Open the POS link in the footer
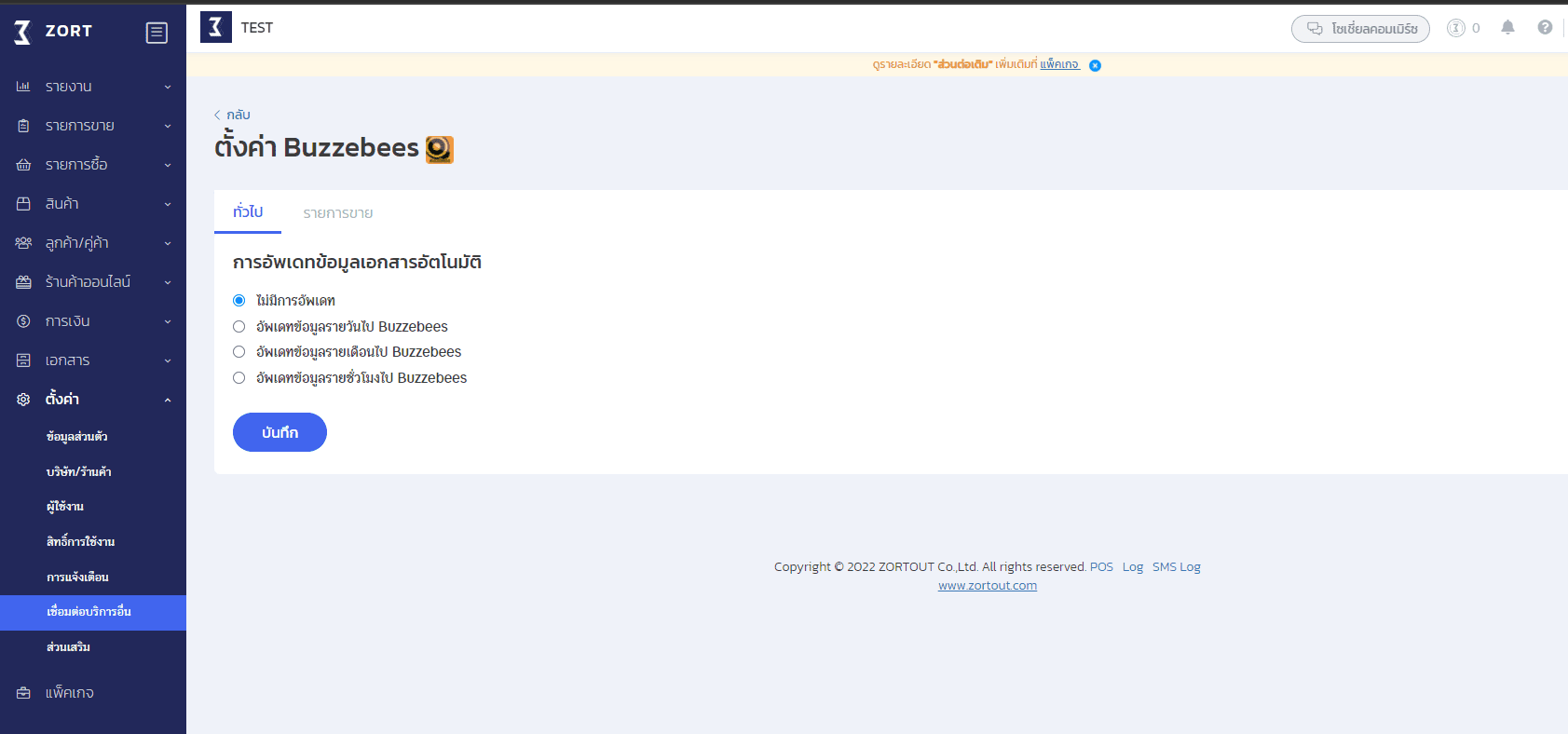The height and width of the screenshot is (734, 1568). coord(1101,566)
